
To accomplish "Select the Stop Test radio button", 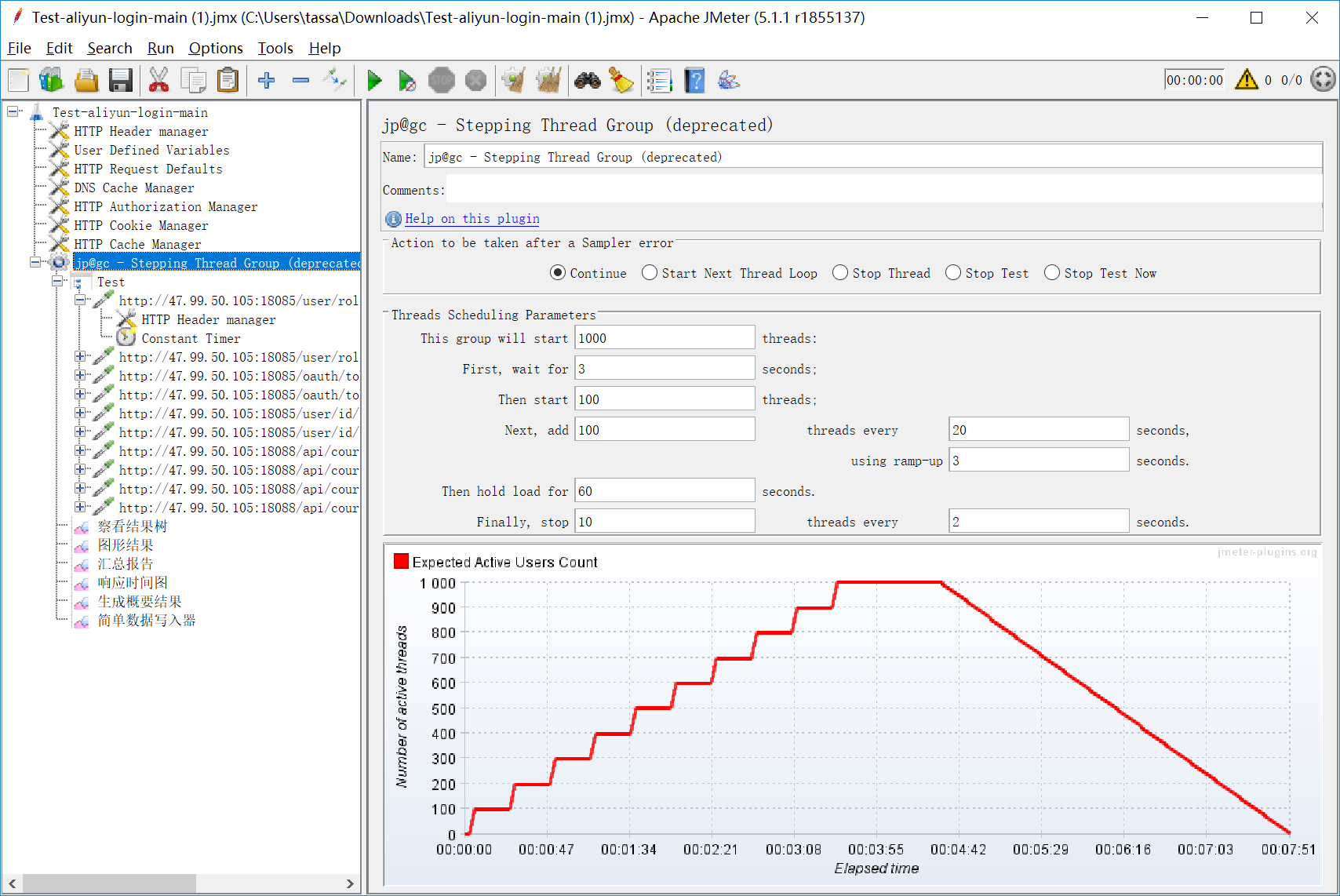I will 953,272.
